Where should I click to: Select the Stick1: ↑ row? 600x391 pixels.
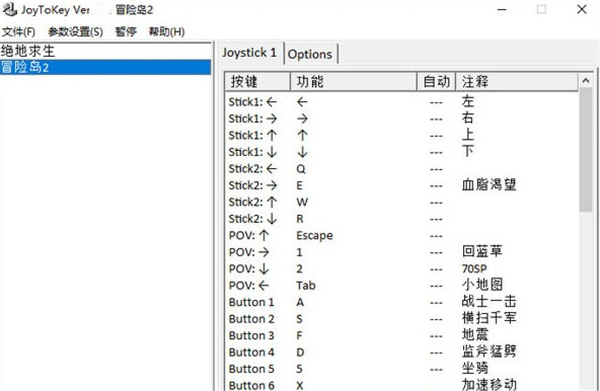[x=402, y=135]
